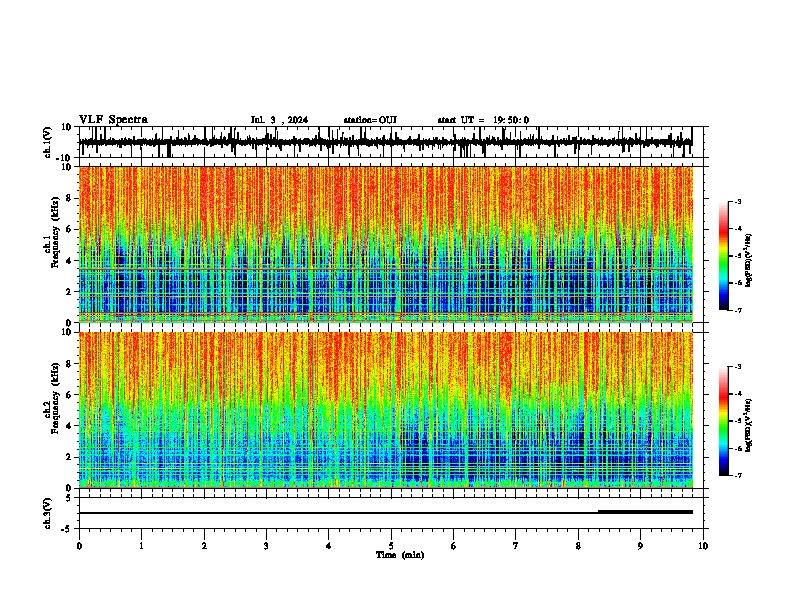Image resolution: width=792 pixels, height=612 pixels.
Task: Click the ch.1 color scale bar
Action: pyautogui.click(x=723, y=256)
